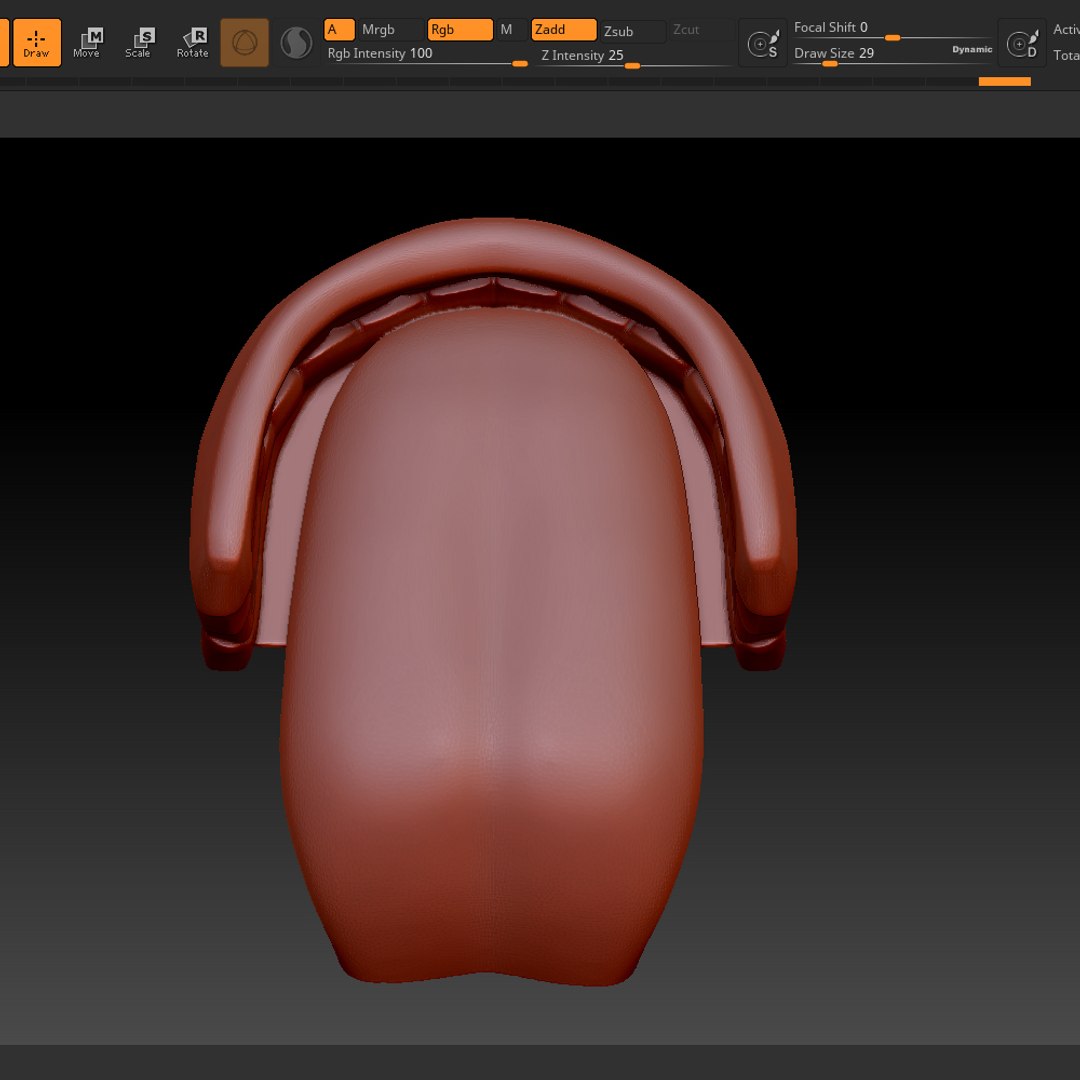Switch to Zsub sculpt mode
1080x1080 pixels.
click(x=632, y=31)
